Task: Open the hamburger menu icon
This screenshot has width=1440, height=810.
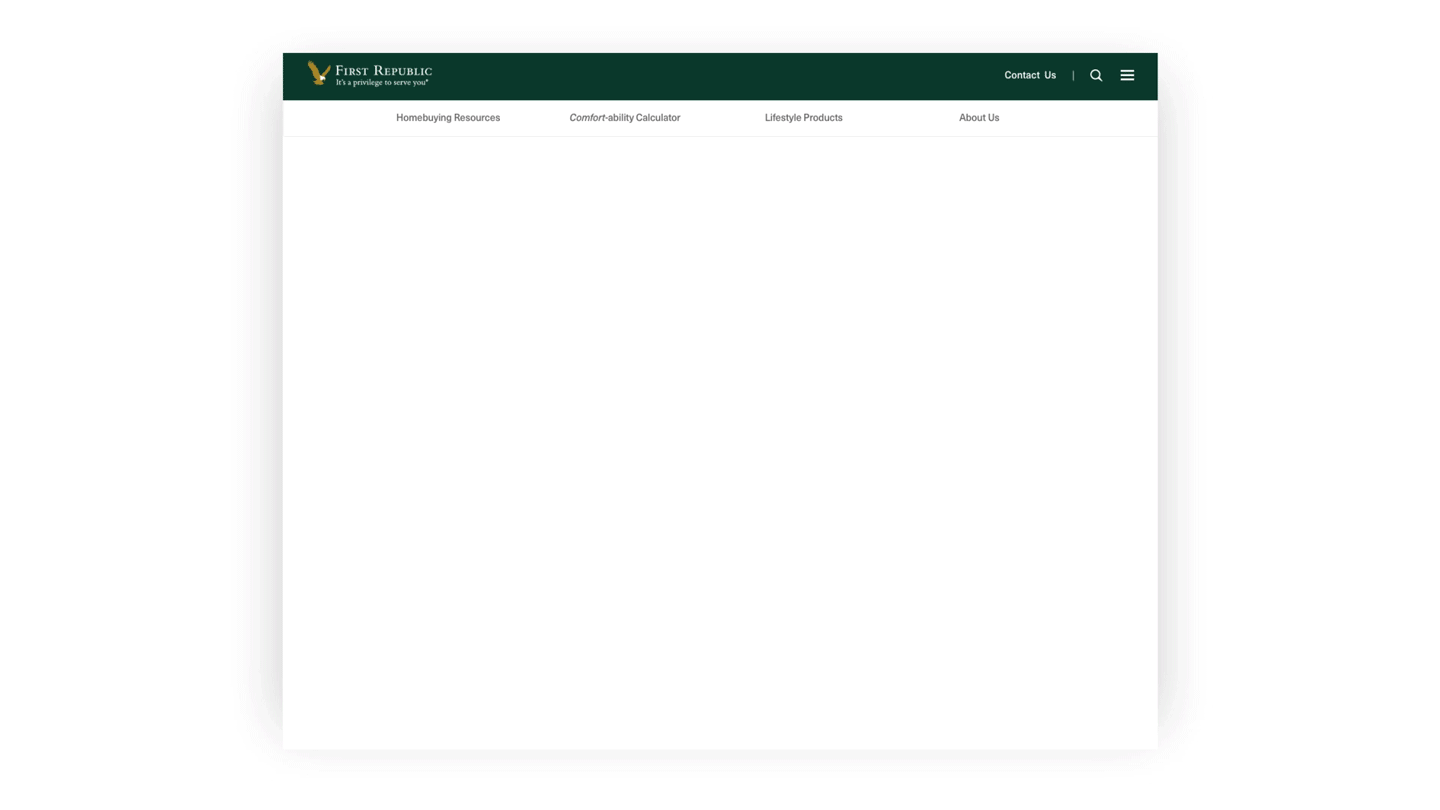Action: [1127, 75]
